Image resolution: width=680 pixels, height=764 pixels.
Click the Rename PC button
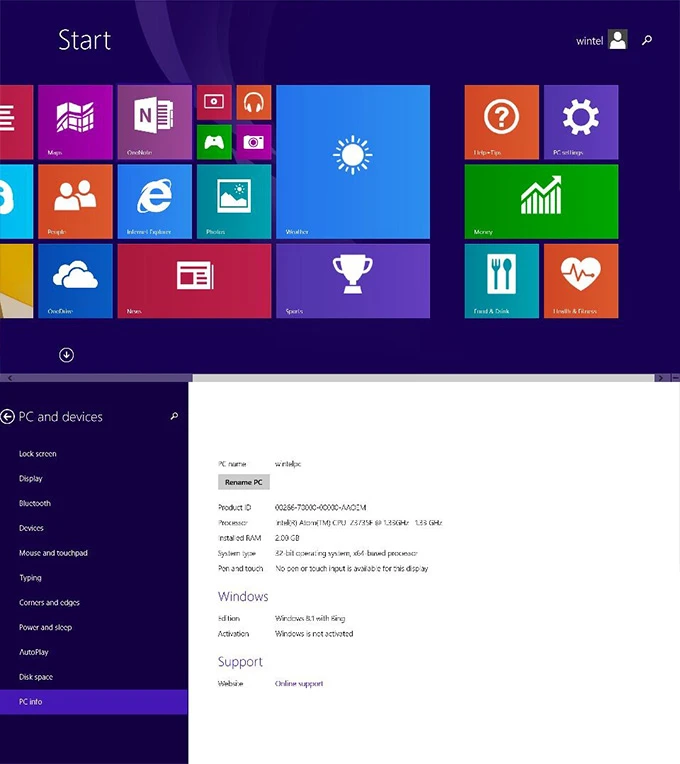[x=244, y=482]
